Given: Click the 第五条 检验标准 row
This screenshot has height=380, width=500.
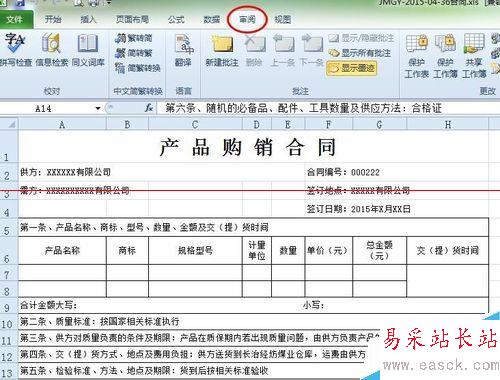Looking at the screenshot, I should coord(189,371).
